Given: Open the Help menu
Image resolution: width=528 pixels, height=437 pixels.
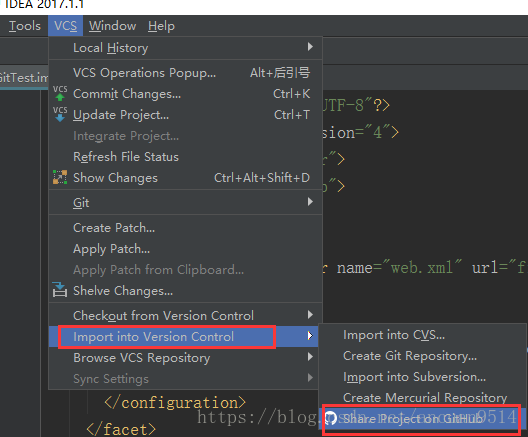Looking at the screenshot, I should [x=161, y=26].
